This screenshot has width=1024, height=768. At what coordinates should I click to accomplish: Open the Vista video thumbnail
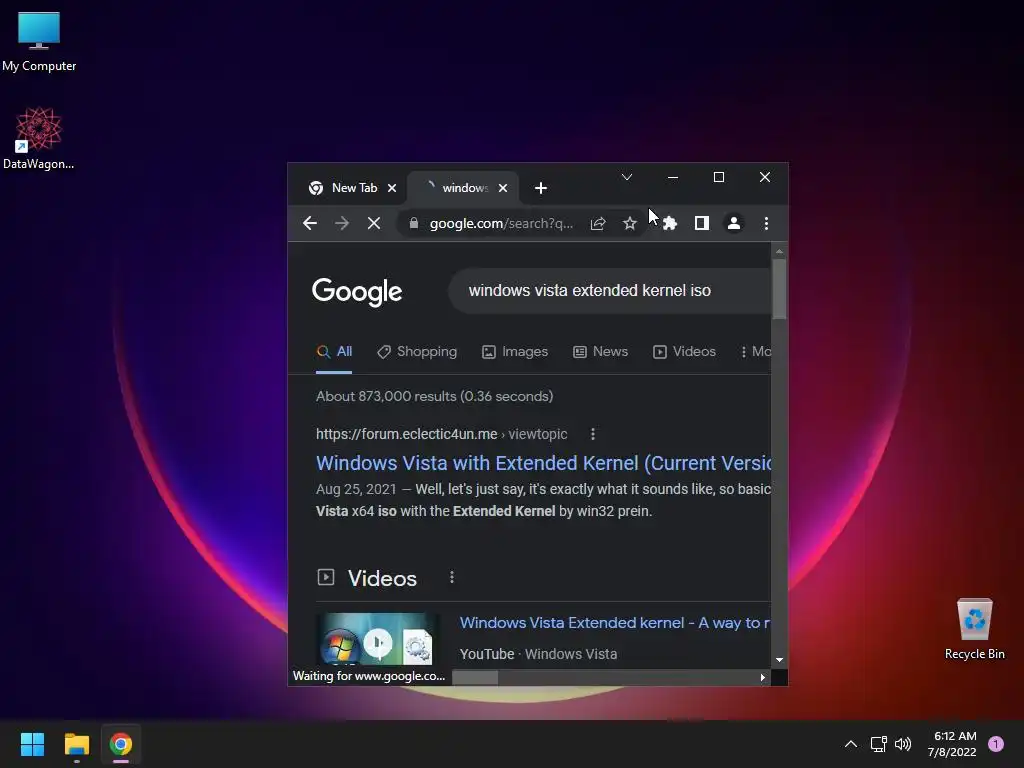coord(378,640)
